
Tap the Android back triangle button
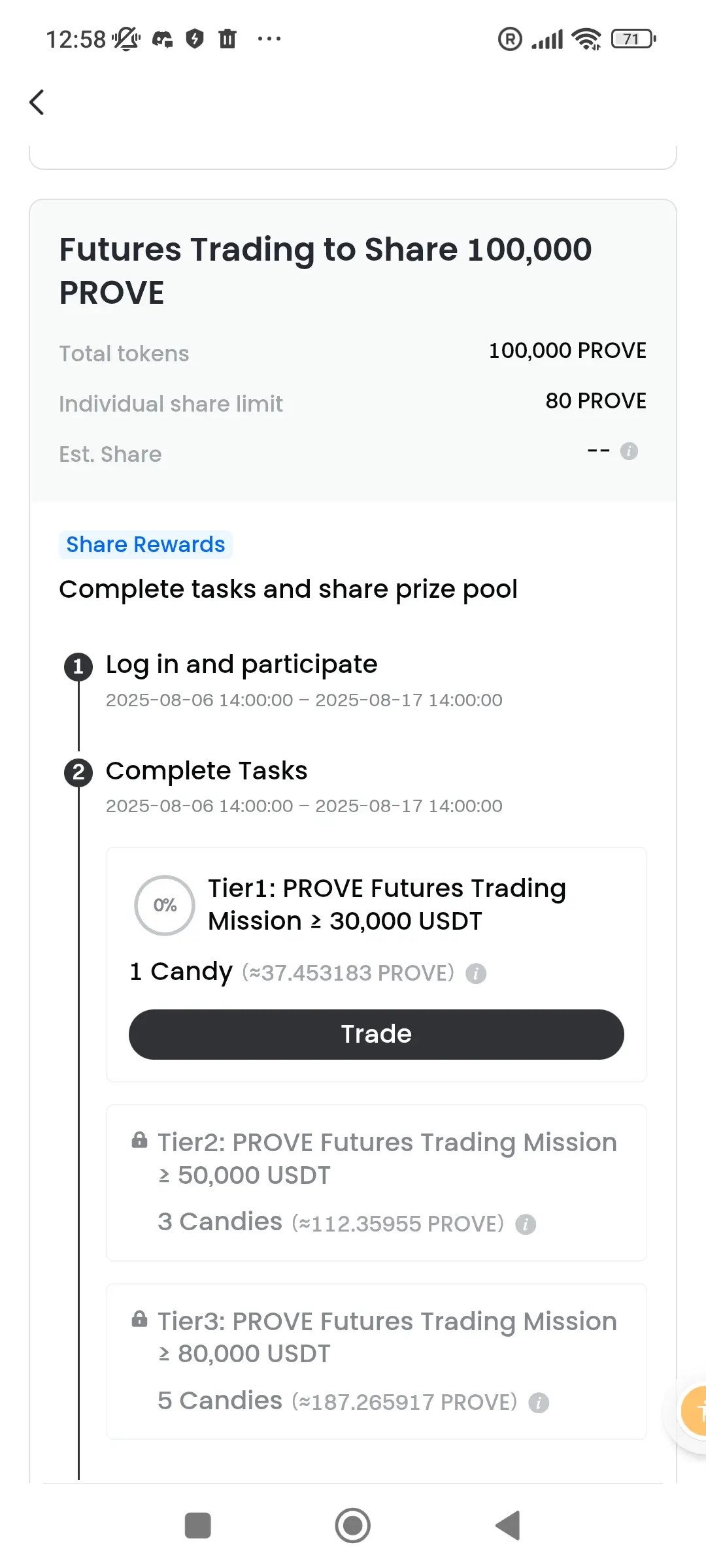(508, 1526)
